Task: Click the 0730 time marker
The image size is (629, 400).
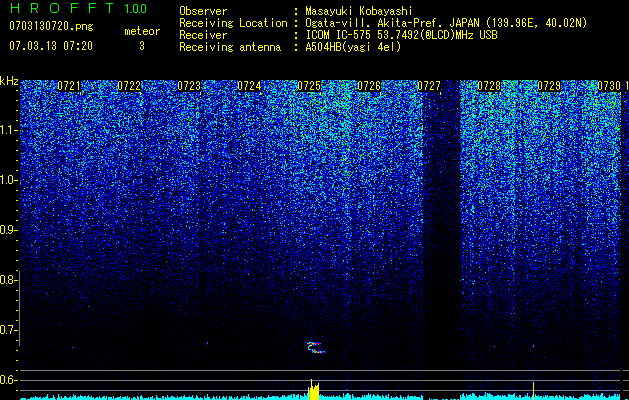Action: tap(609, 86)
